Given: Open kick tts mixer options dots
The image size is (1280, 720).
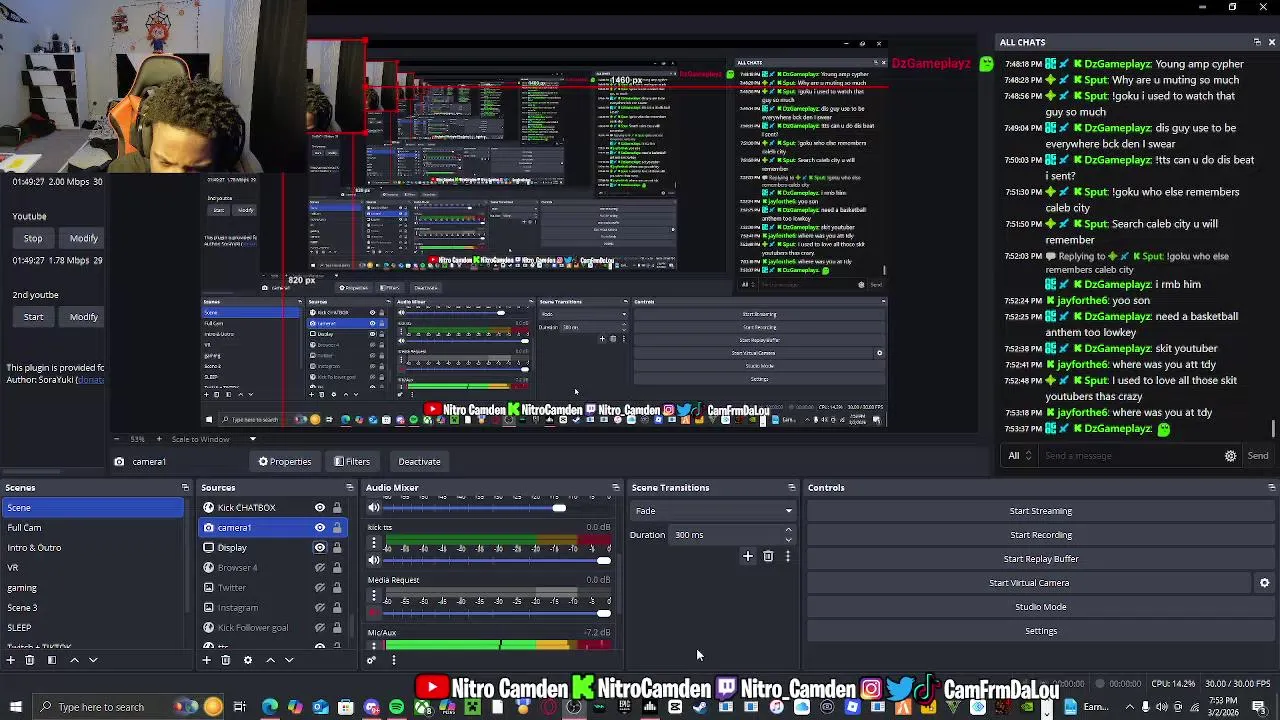Looking at the screenshot, I should [374, 543].
